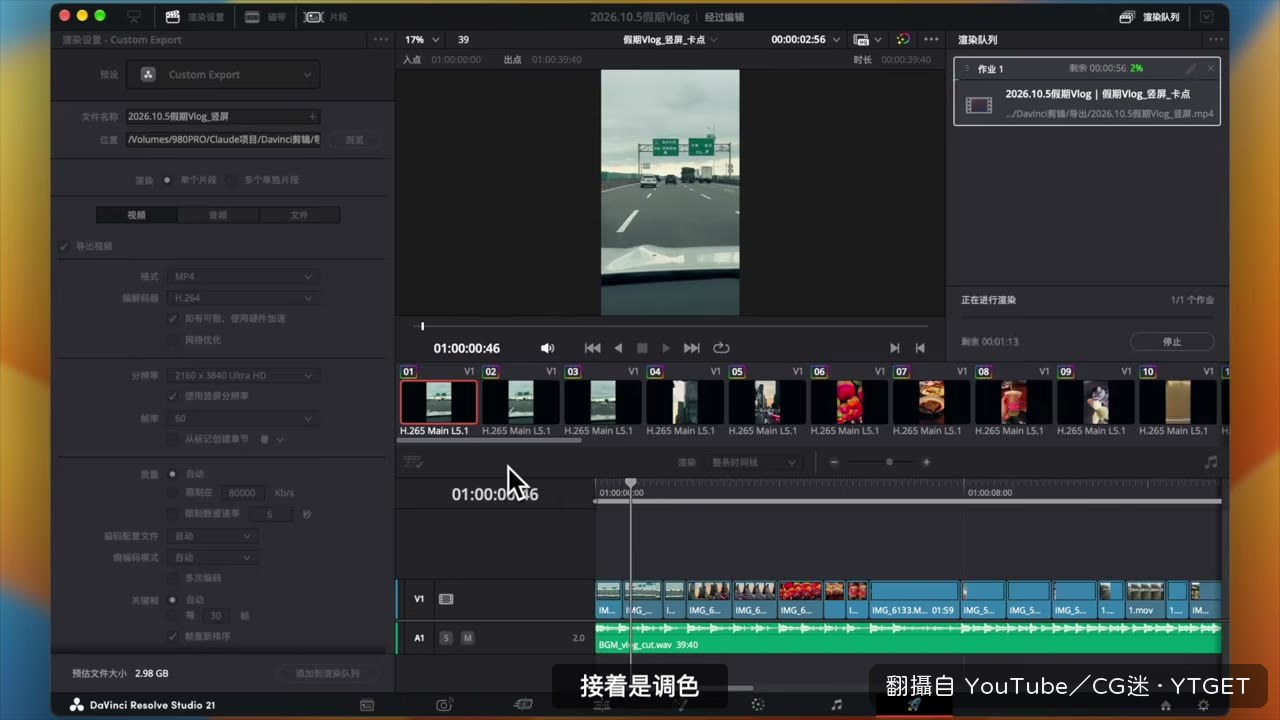Toggle the 使用竖屏分辨率 checkbox
Image resolution: width=1280 pixels, height=720 pixels.
(173, 396)
